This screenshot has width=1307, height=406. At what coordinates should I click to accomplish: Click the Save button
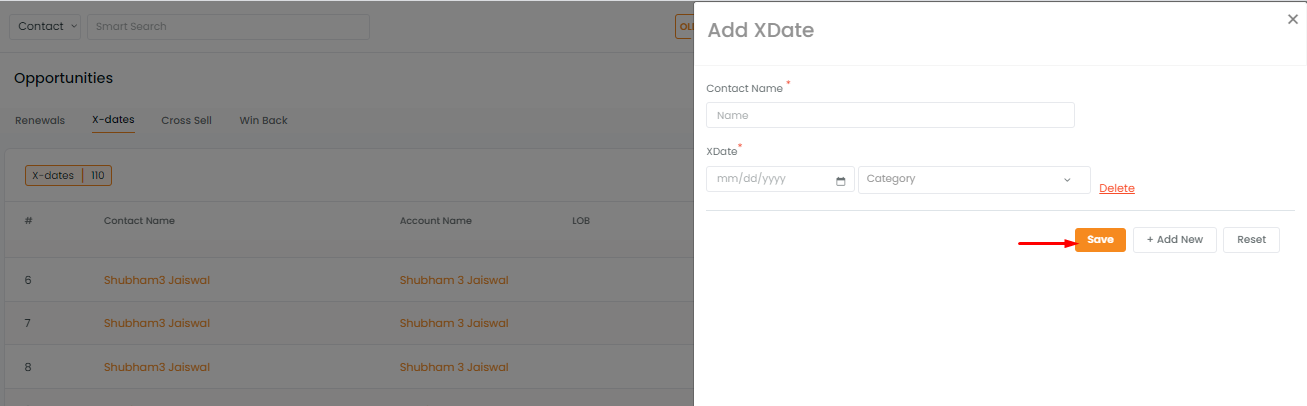click(1100, 240)
